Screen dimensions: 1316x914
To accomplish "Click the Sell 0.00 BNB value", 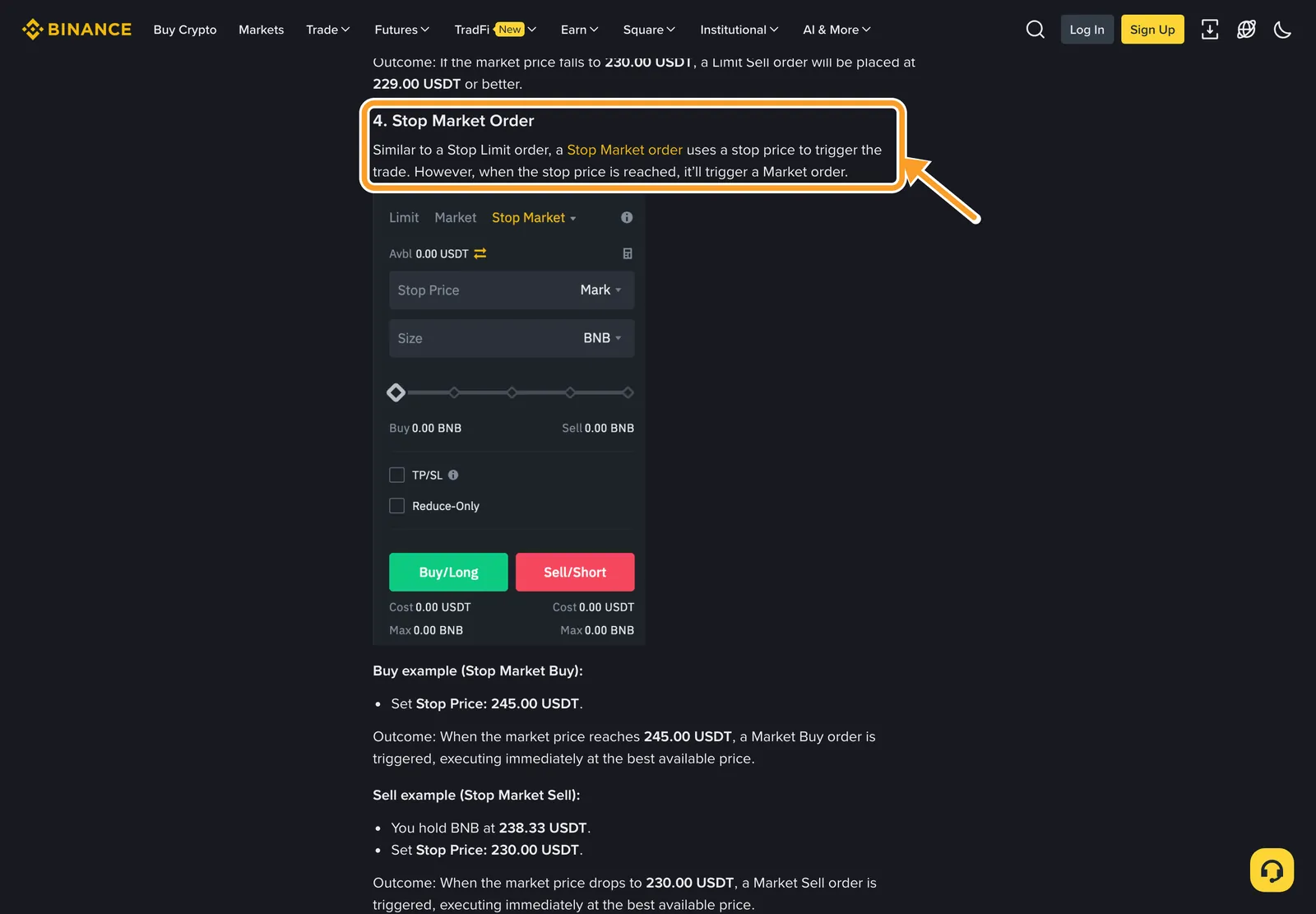I will [598, 428].
